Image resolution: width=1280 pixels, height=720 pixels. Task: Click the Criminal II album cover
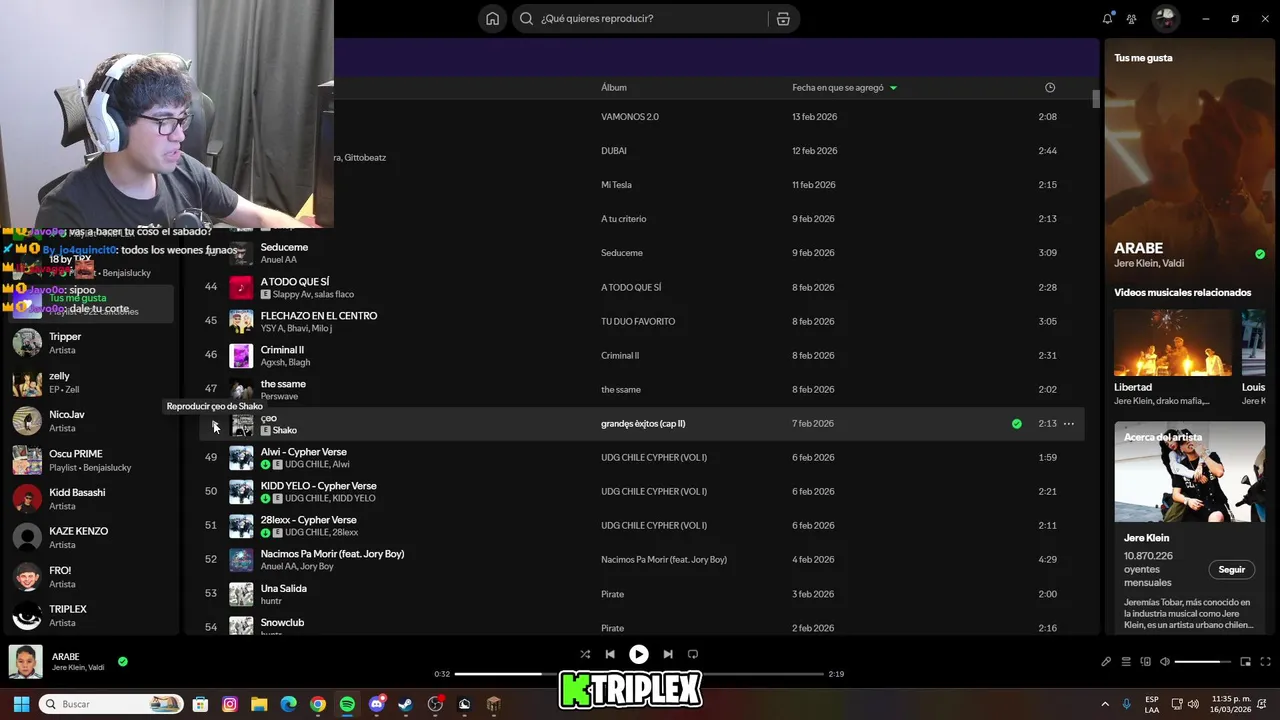[241, 356]
